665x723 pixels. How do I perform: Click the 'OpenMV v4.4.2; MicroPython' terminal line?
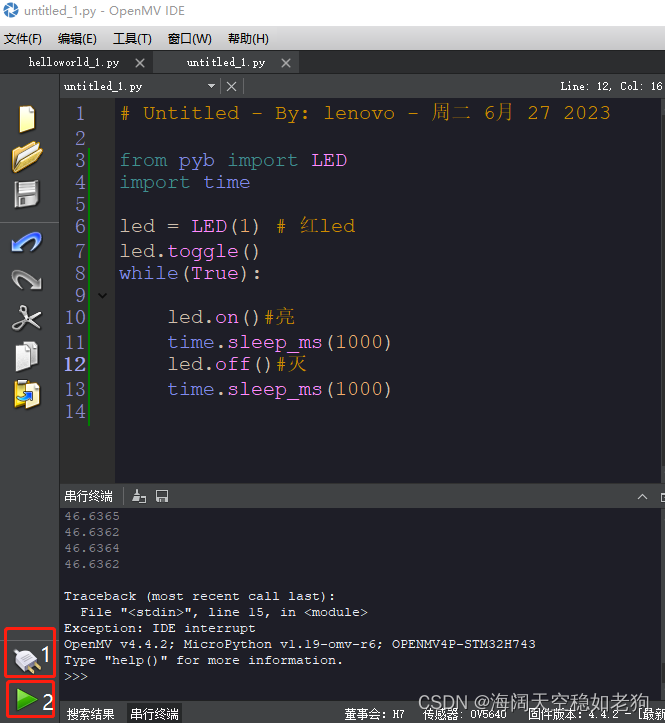coord(300,644)
